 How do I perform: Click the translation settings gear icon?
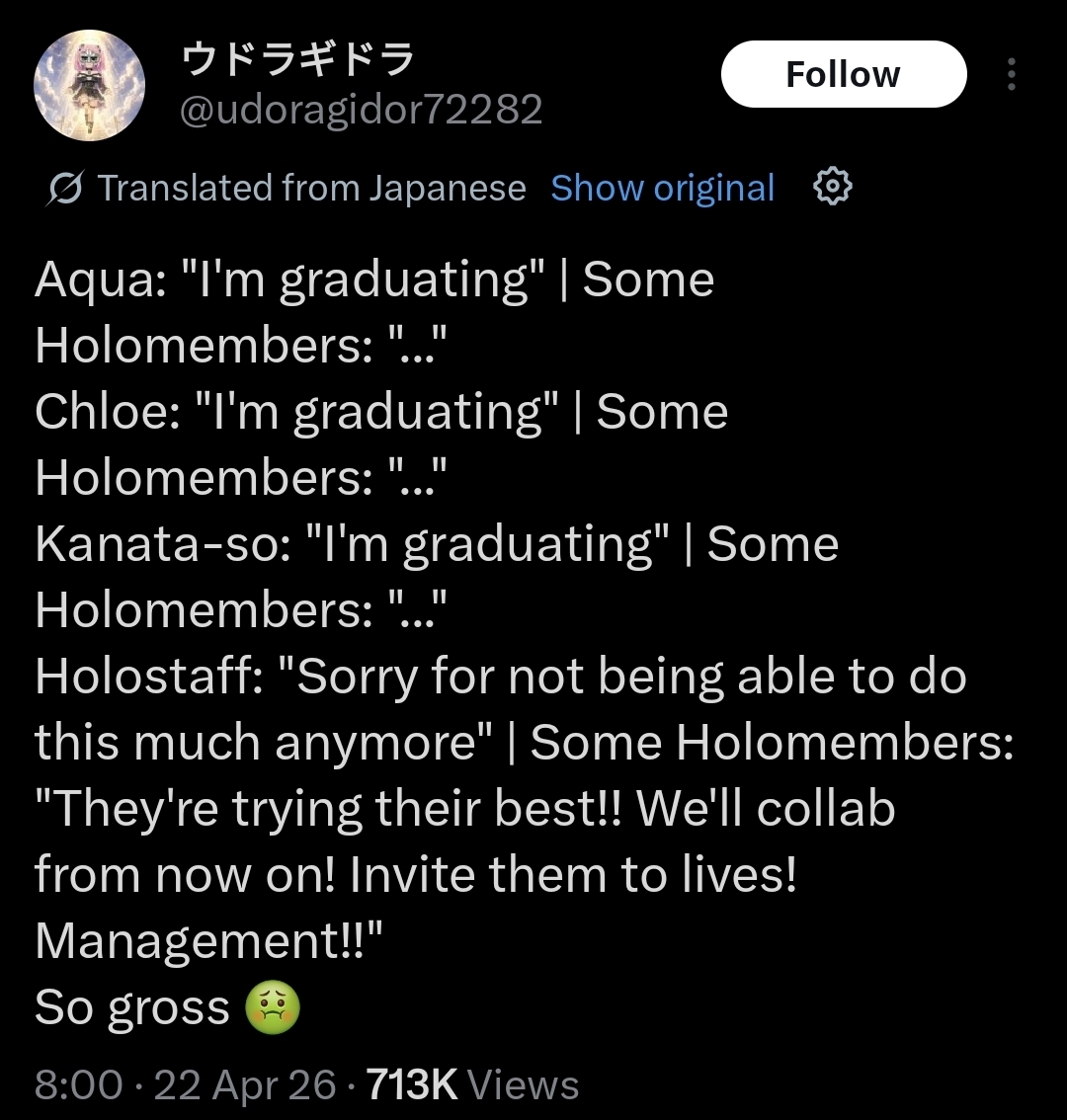[832, 187]
